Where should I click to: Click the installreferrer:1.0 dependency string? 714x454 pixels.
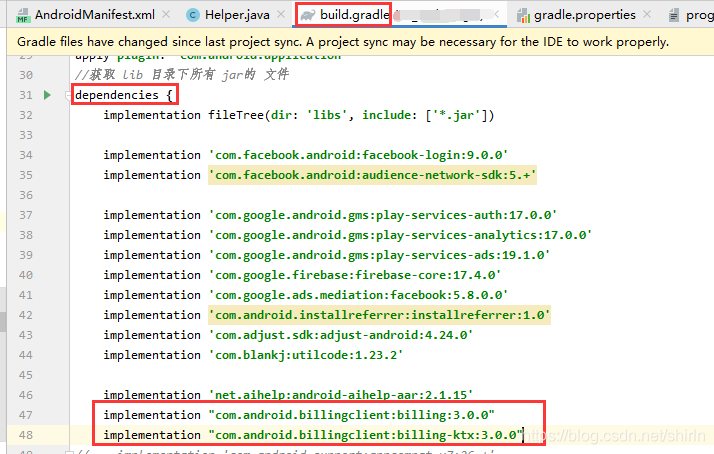[x=379, y=315]
